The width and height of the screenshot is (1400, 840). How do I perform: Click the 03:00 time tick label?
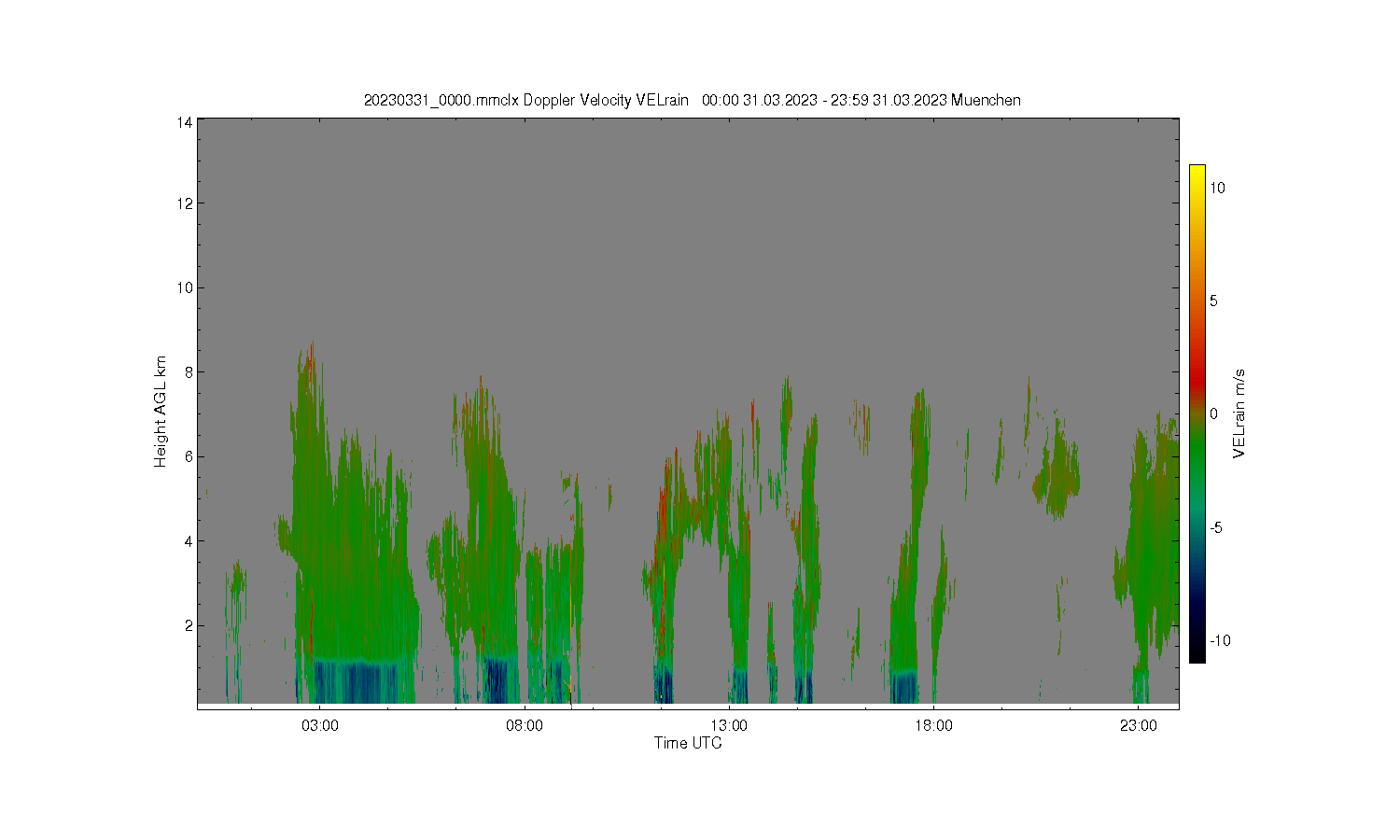pyautogui.click(x=320, y=726)
